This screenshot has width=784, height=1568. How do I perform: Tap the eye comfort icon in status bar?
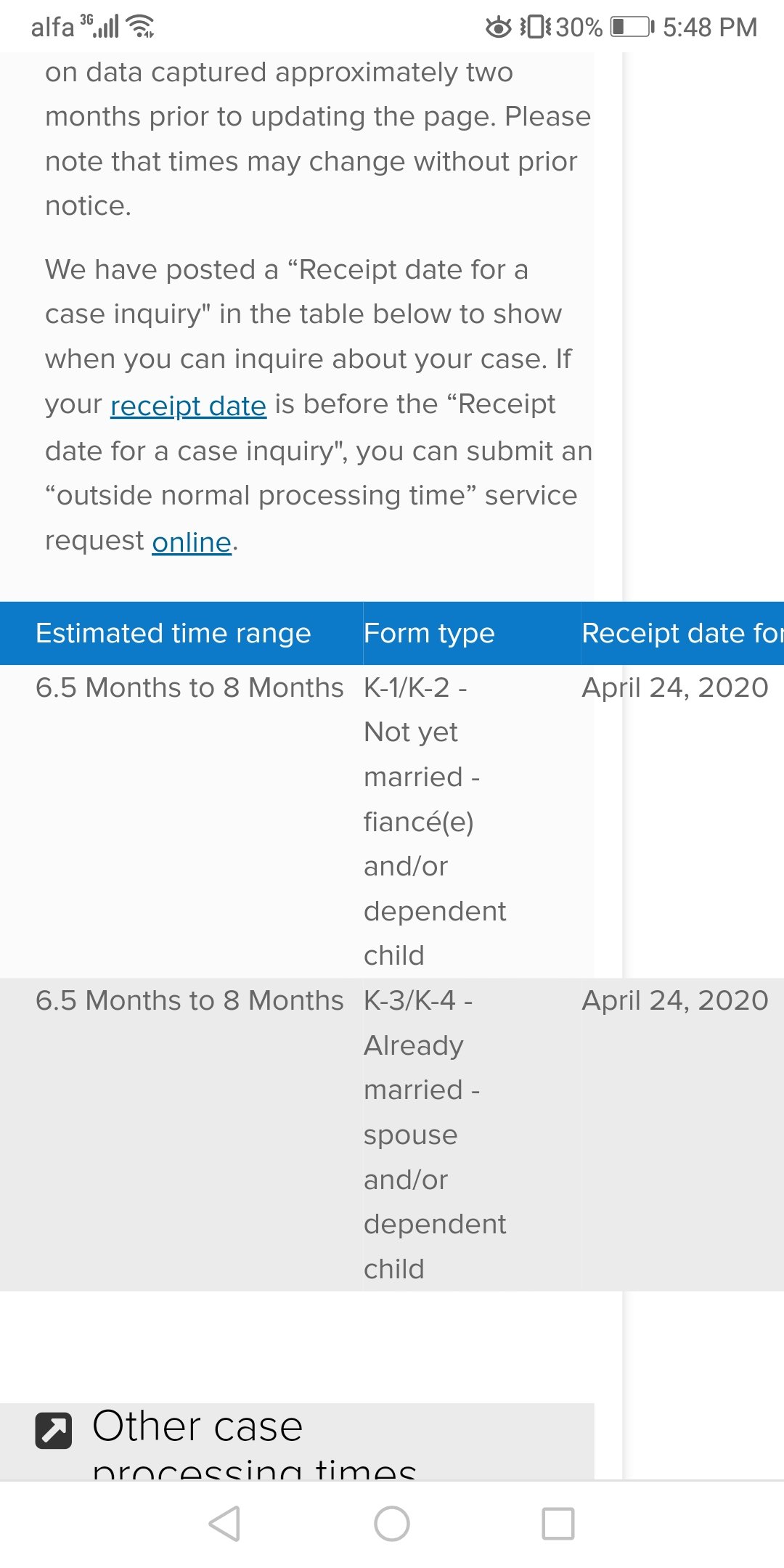499,28
